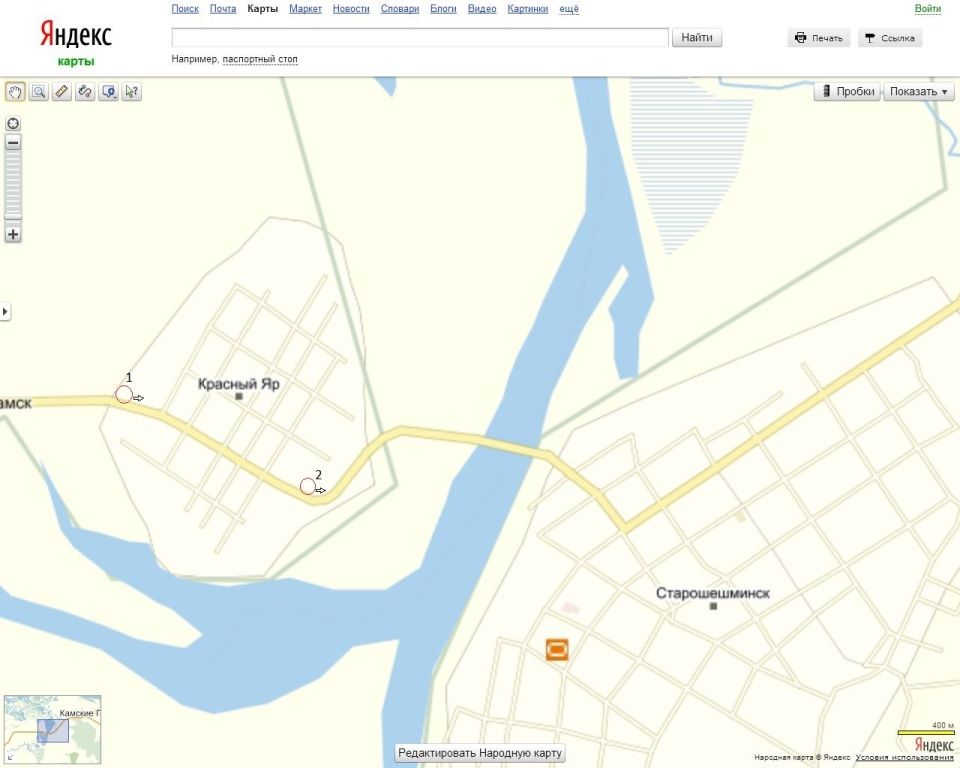960x768 pixels.
Task: Select the hand pan tool
Action: coord(15,92)
